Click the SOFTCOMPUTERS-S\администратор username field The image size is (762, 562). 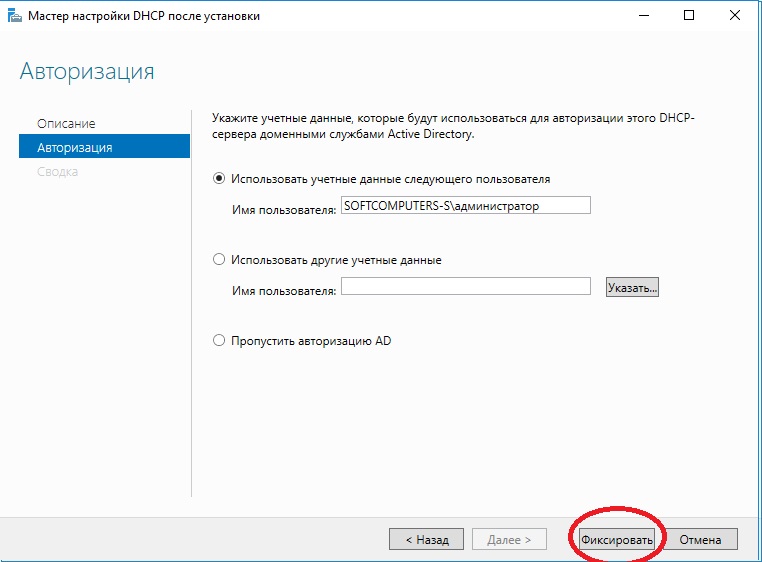465,205
